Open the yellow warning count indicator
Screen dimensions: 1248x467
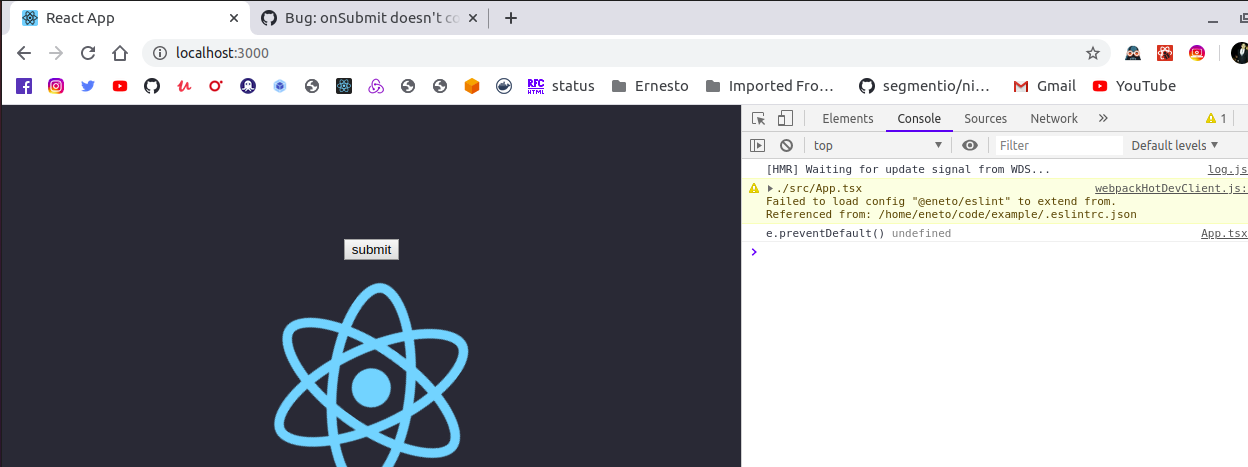[x=1216, y=118]
